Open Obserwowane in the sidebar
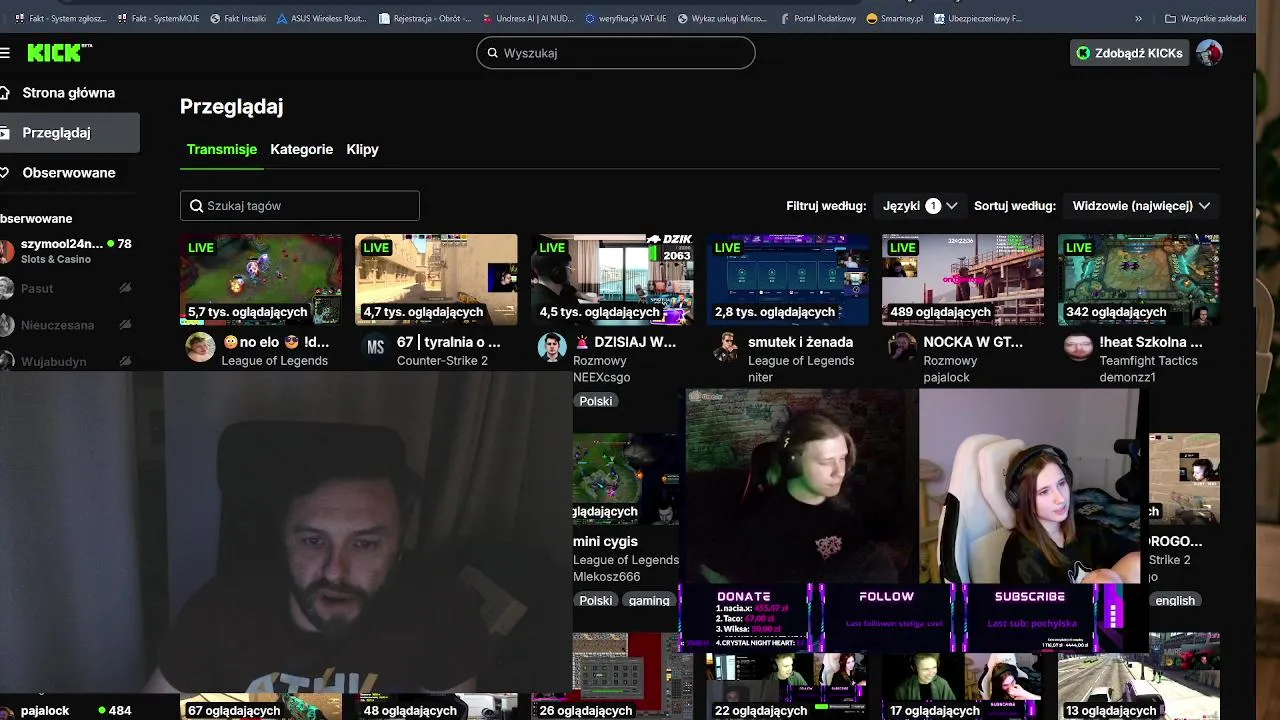This screenshot has height=720, width=1280. [68, 173]
